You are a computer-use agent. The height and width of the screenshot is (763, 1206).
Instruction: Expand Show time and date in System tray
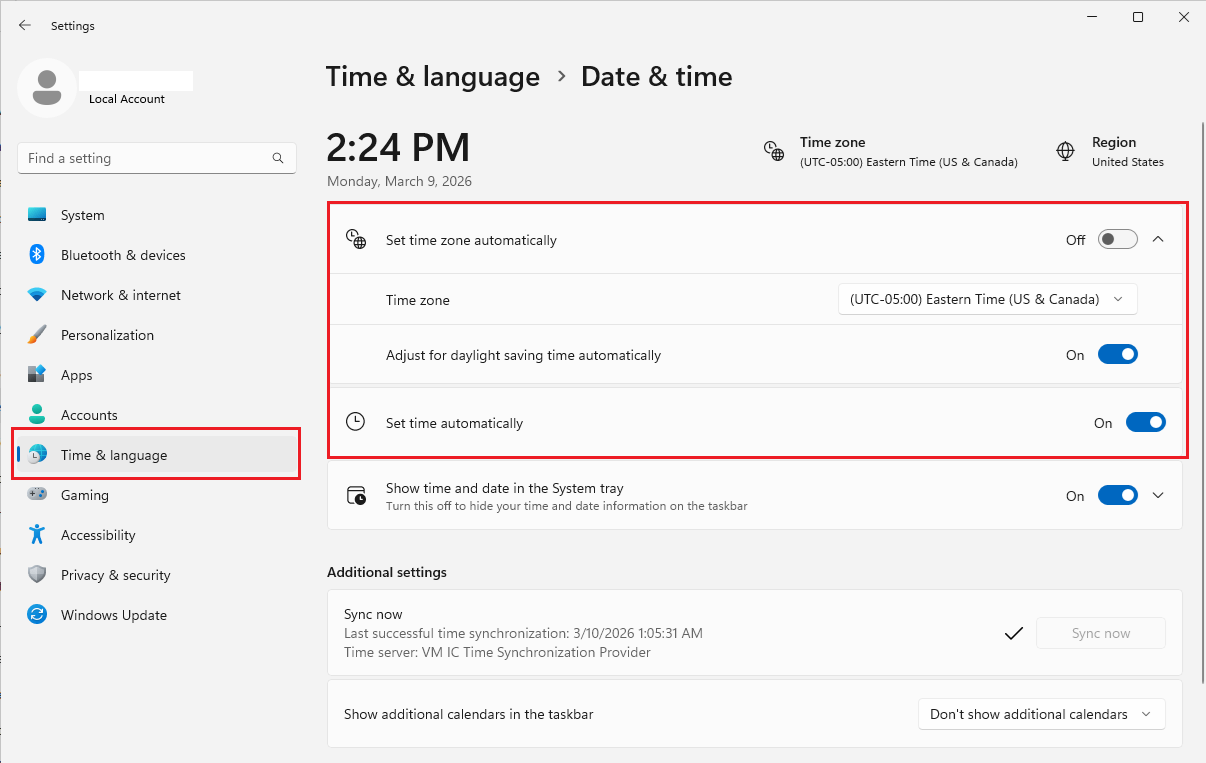[x=1158, y=496]
